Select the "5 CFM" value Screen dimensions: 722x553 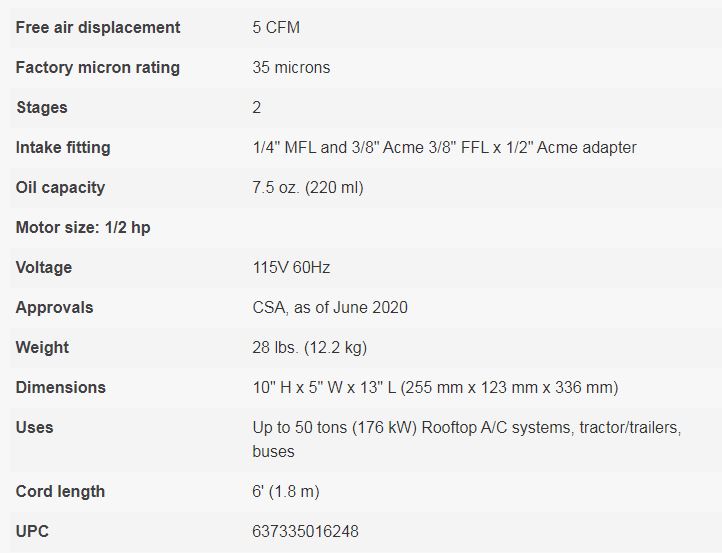276,27
